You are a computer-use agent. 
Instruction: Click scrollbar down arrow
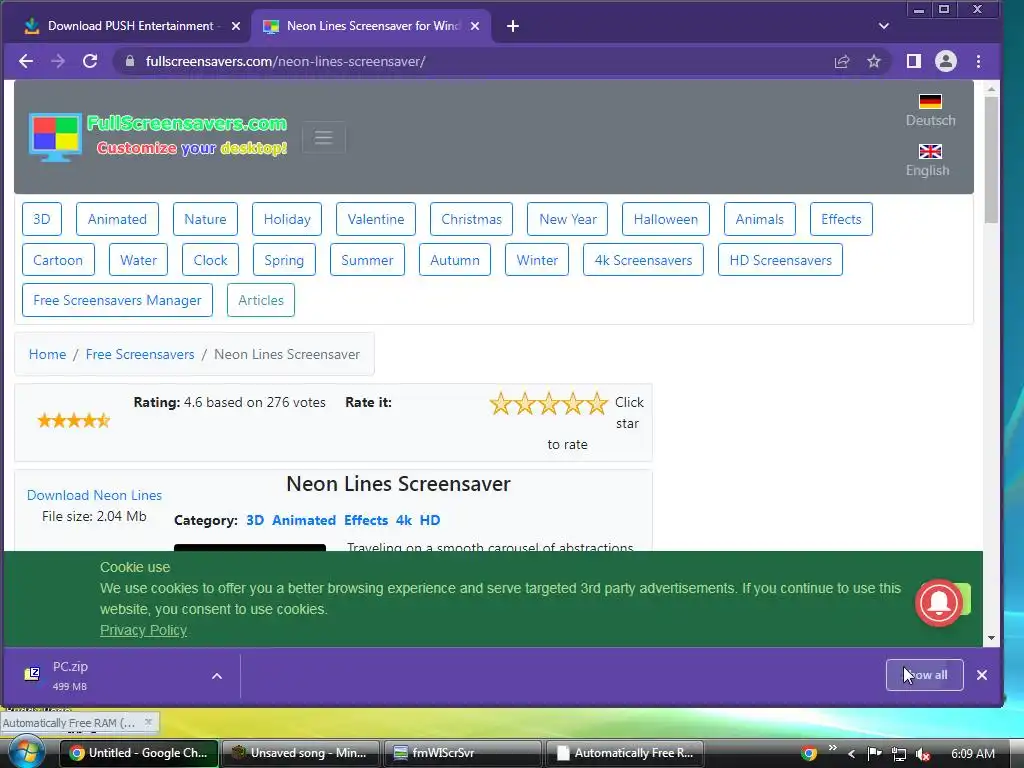click(x=991, y=638)
